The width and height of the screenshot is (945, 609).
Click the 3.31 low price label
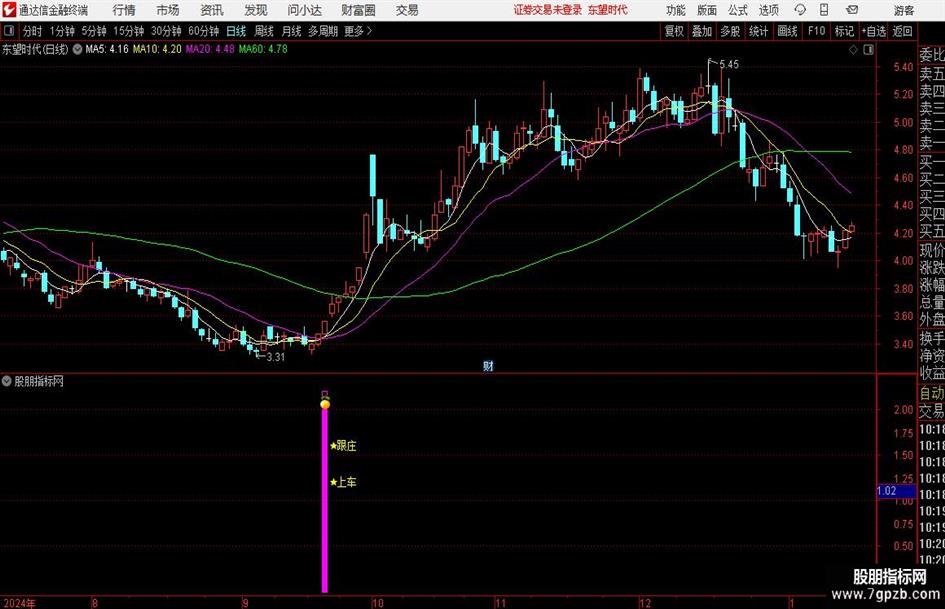pos(275,357)
